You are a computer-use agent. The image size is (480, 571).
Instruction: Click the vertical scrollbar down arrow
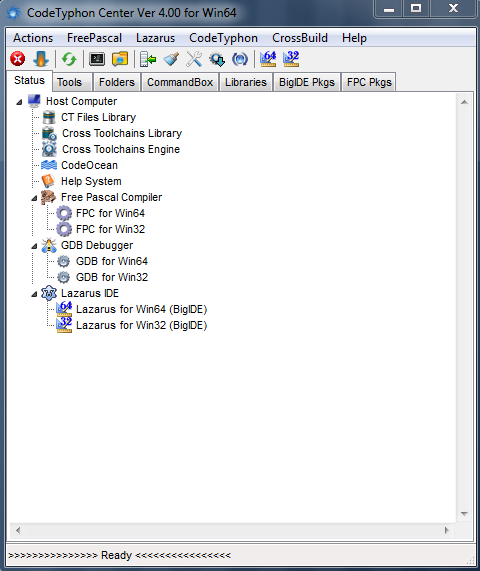click(x=464, y=513)
